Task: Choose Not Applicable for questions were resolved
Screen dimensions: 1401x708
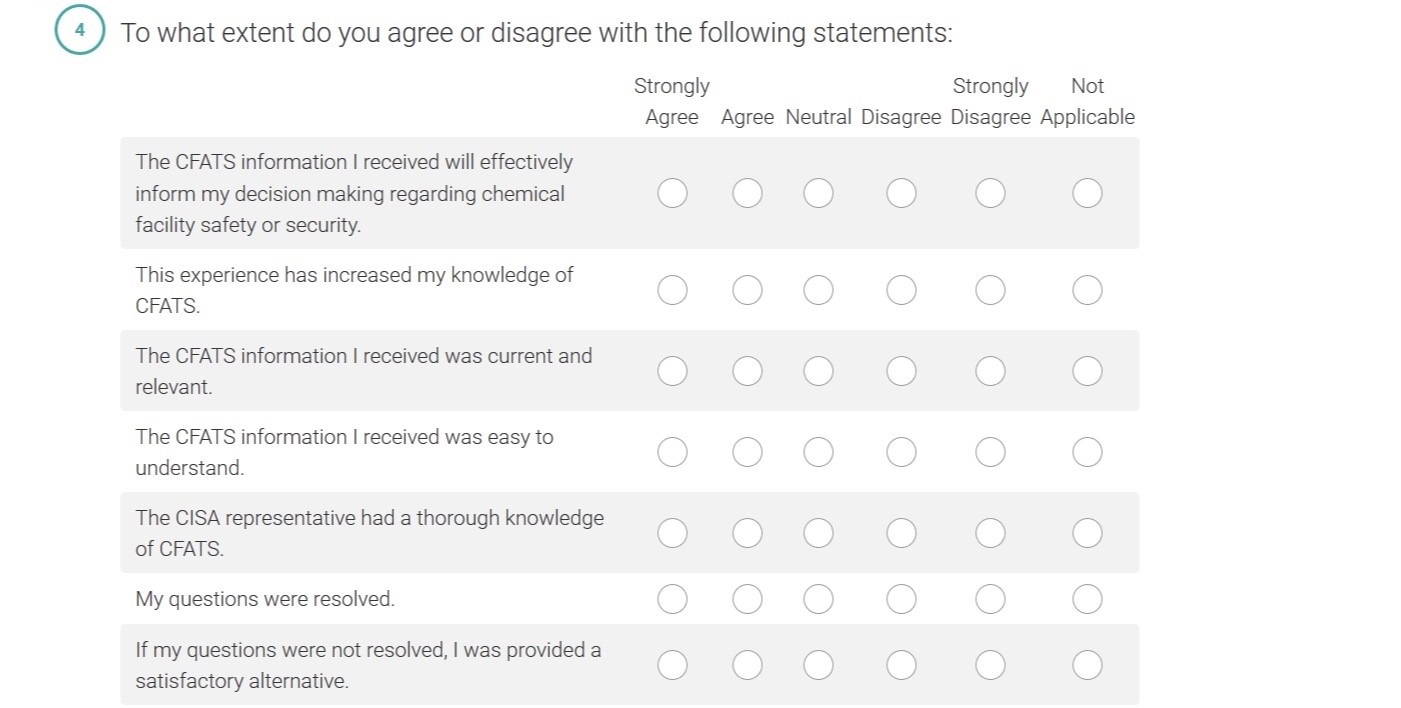Action: pyautogui.click(x=1087, y=599)
